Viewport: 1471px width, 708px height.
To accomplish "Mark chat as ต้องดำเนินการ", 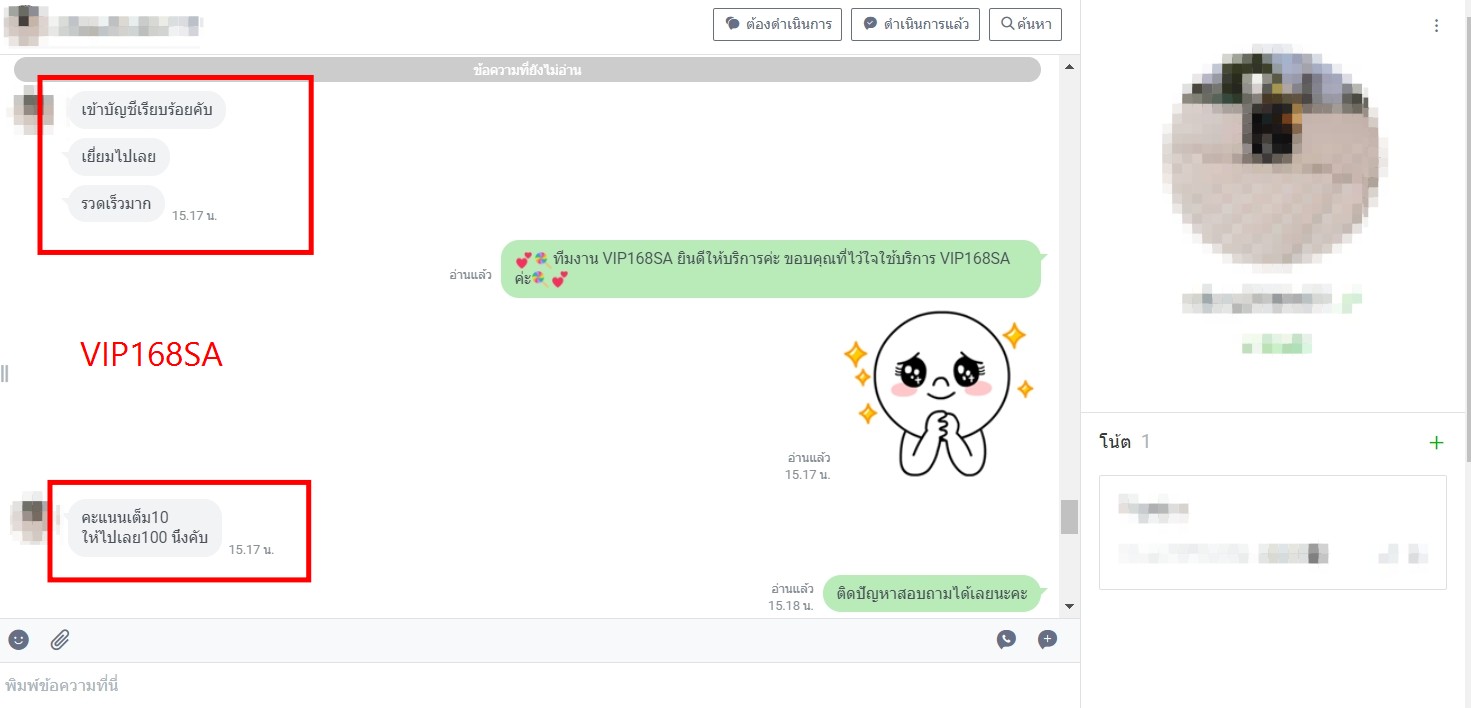I will [x=777, y=24].
